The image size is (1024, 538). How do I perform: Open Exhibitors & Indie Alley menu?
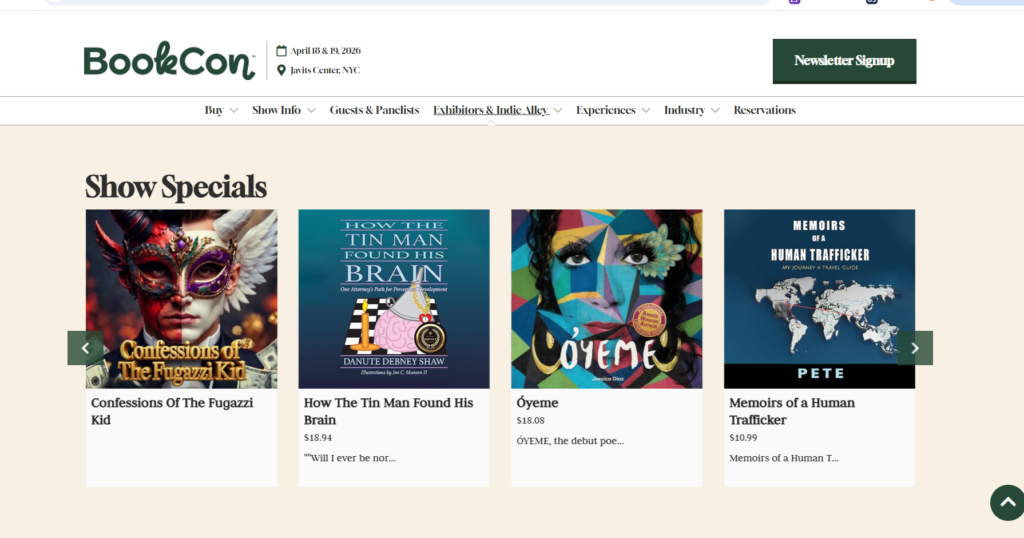pyautogui.click(x=491, y=110)
